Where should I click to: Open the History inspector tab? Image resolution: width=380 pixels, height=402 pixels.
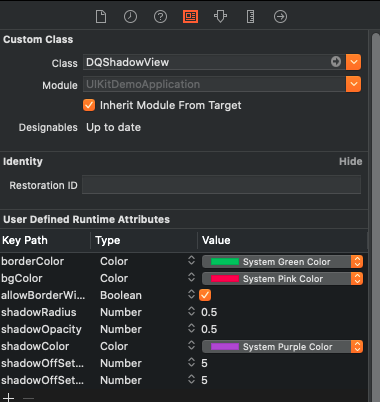[130, 16]
